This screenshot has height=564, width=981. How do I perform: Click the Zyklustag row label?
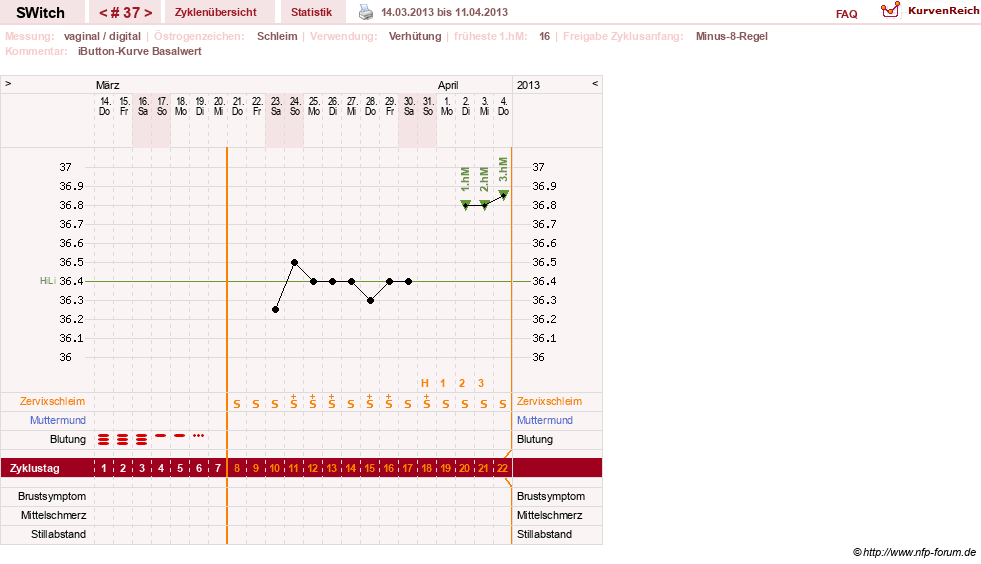pyautogui.click(x=35, y=468)
